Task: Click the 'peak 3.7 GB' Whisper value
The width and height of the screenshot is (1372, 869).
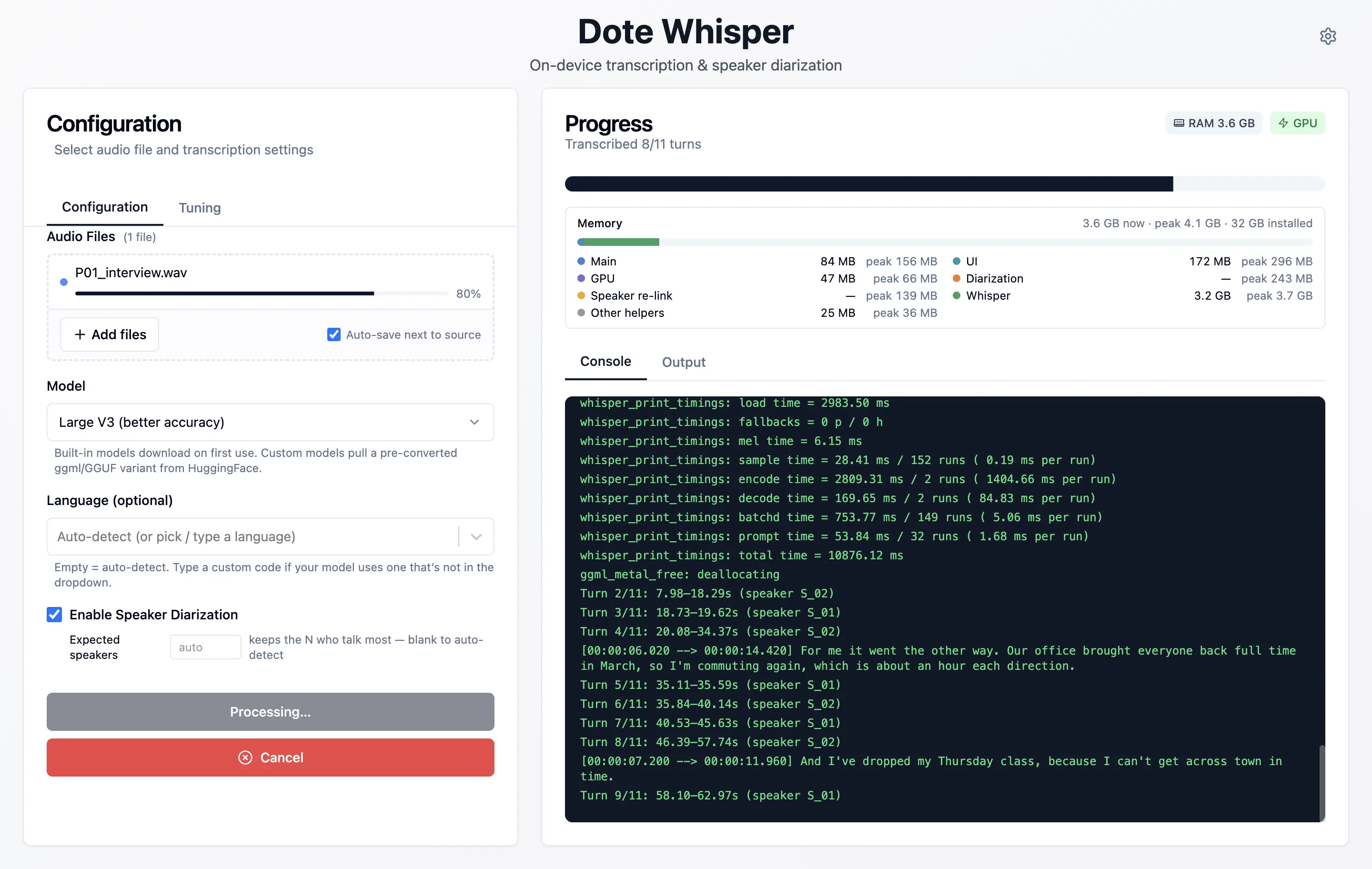Action: (1279, 295)
